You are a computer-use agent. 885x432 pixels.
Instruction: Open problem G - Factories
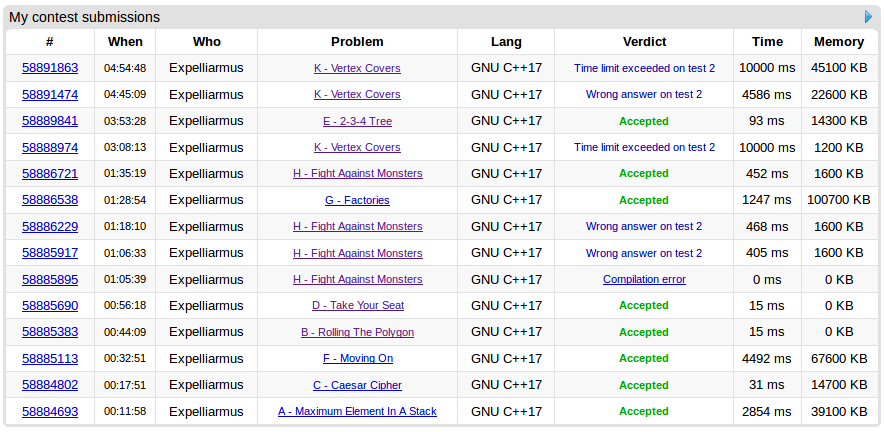(357, 200)
